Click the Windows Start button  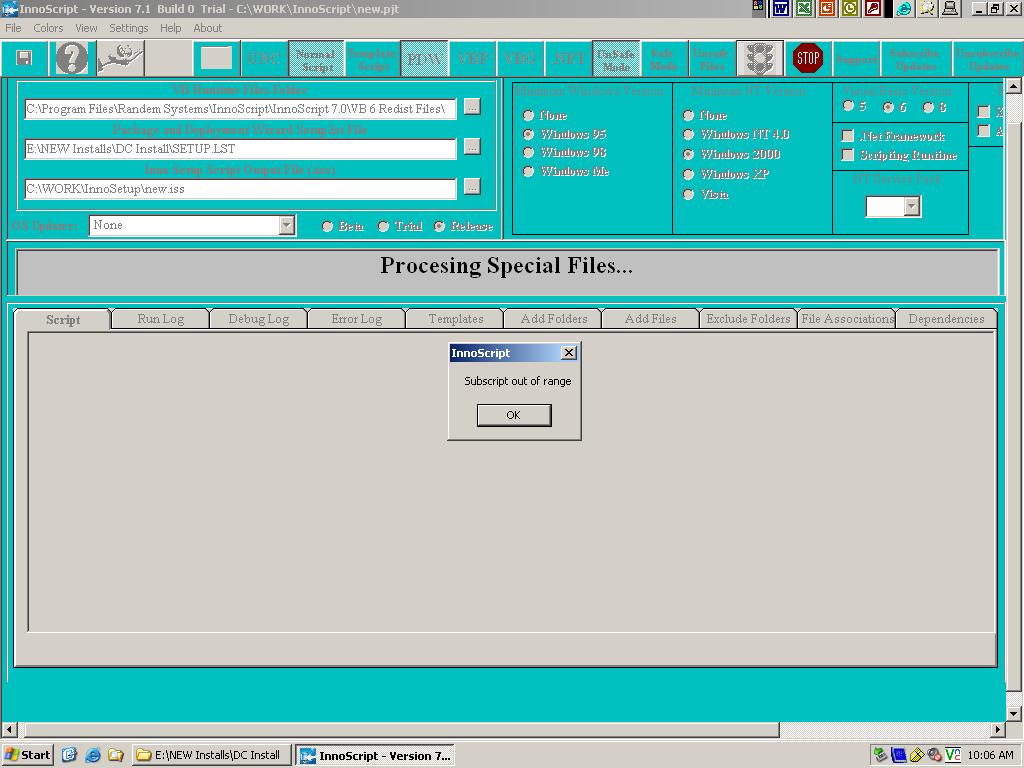coord(27,755)
